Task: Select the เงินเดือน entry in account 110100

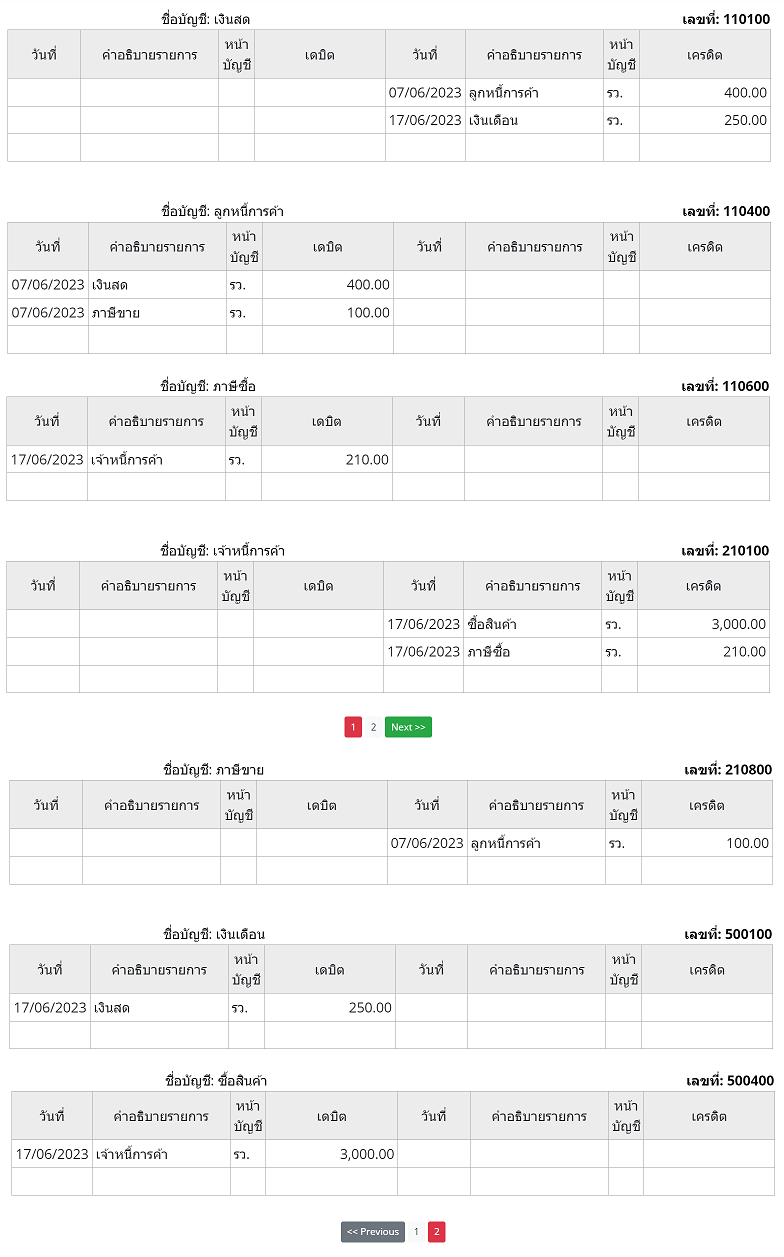Action: tap(493, 120)
